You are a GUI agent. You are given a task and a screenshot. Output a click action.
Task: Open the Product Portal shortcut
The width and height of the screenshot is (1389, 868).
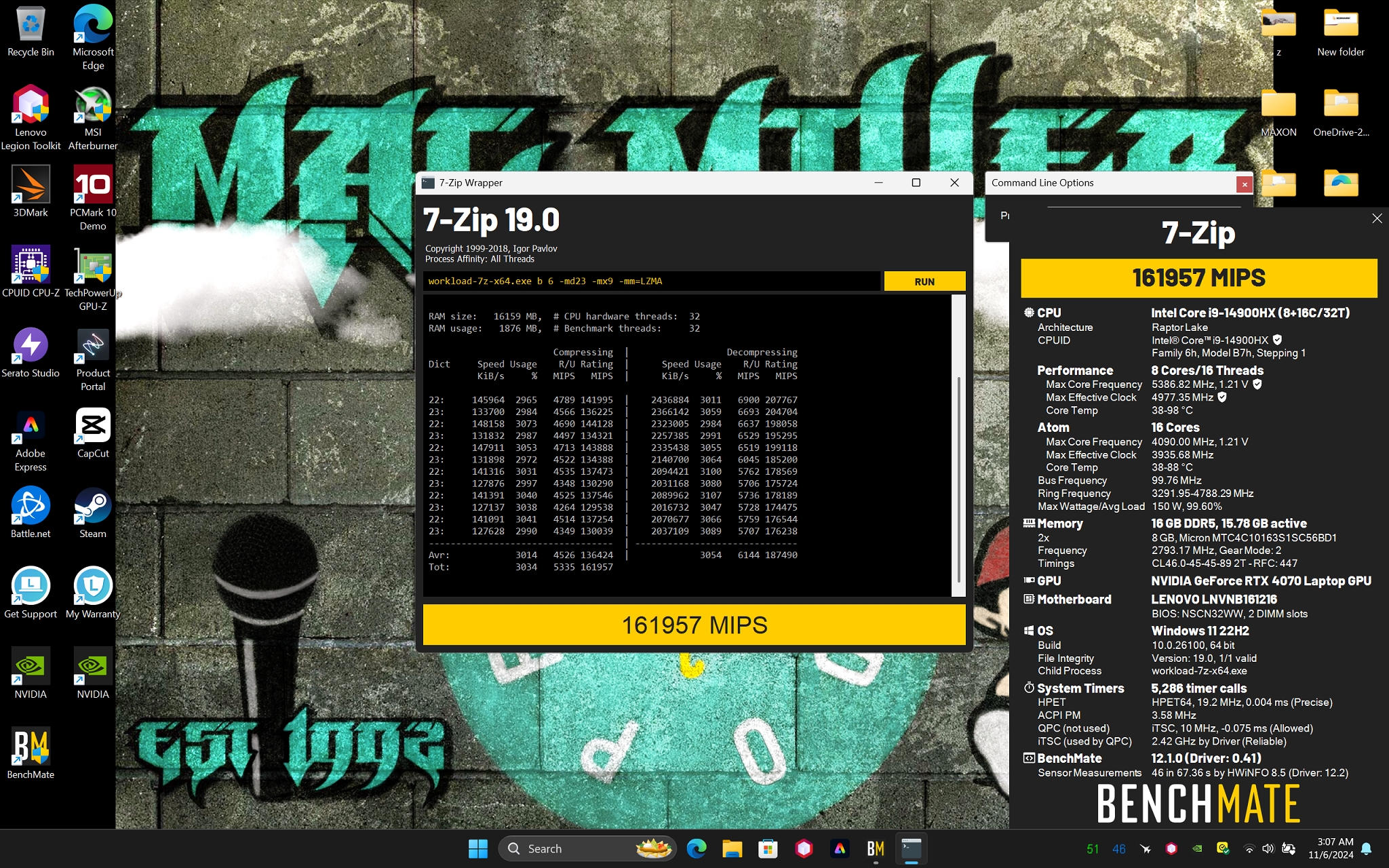(93, 359)
